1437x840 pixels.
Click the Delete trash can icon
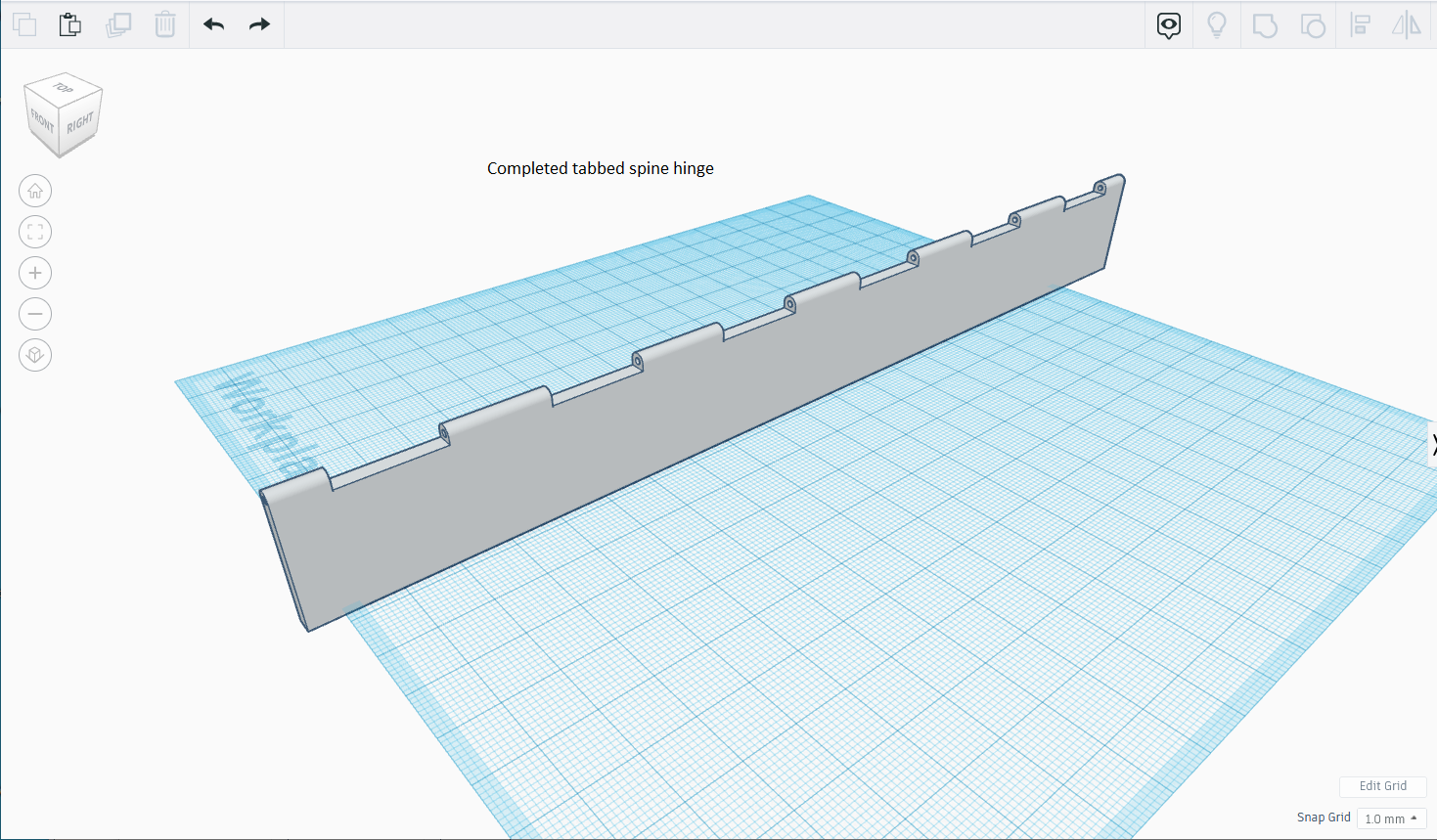coord(165,24)
